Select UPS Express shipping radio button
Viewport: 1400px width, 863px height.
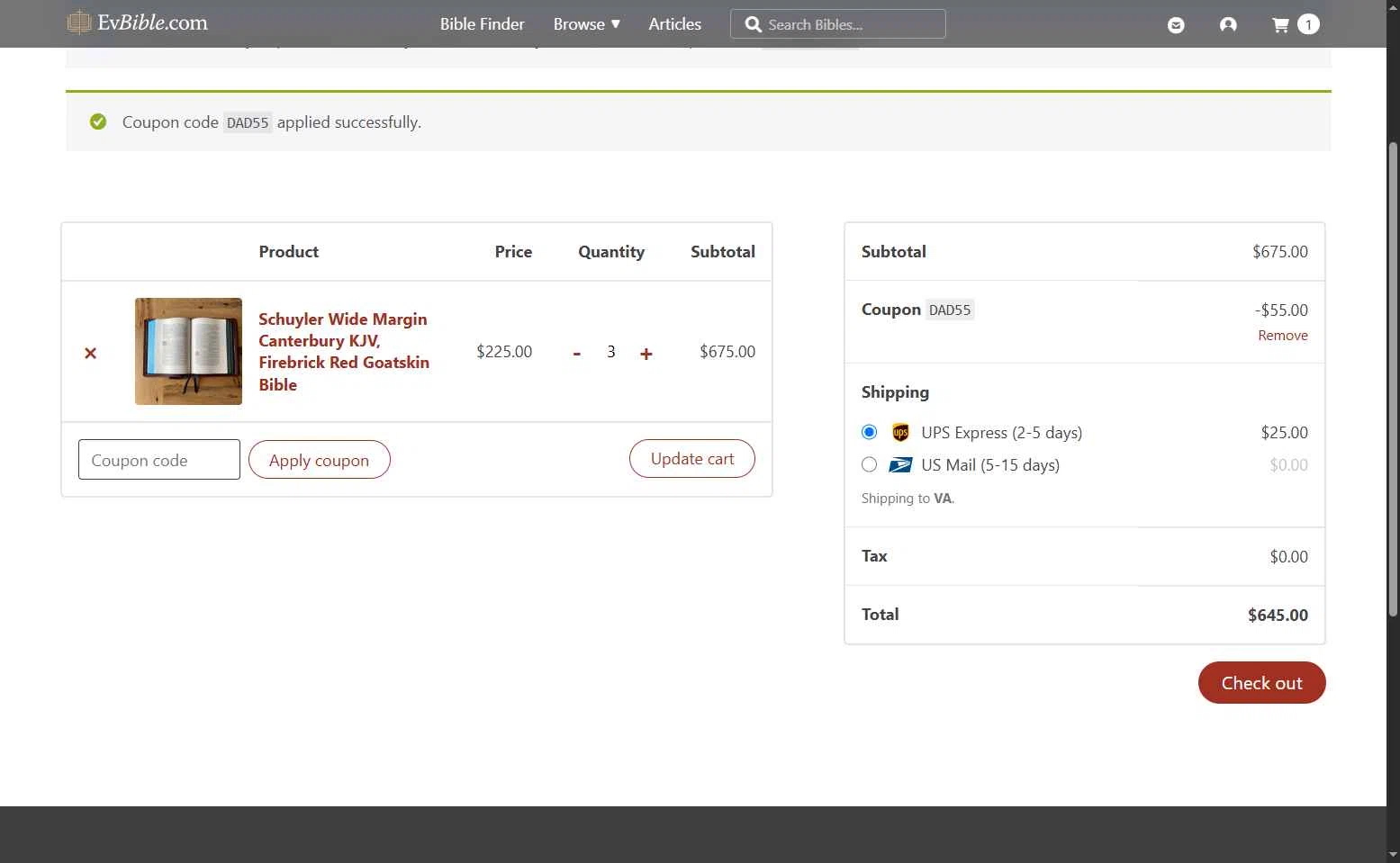coord(869,432)
